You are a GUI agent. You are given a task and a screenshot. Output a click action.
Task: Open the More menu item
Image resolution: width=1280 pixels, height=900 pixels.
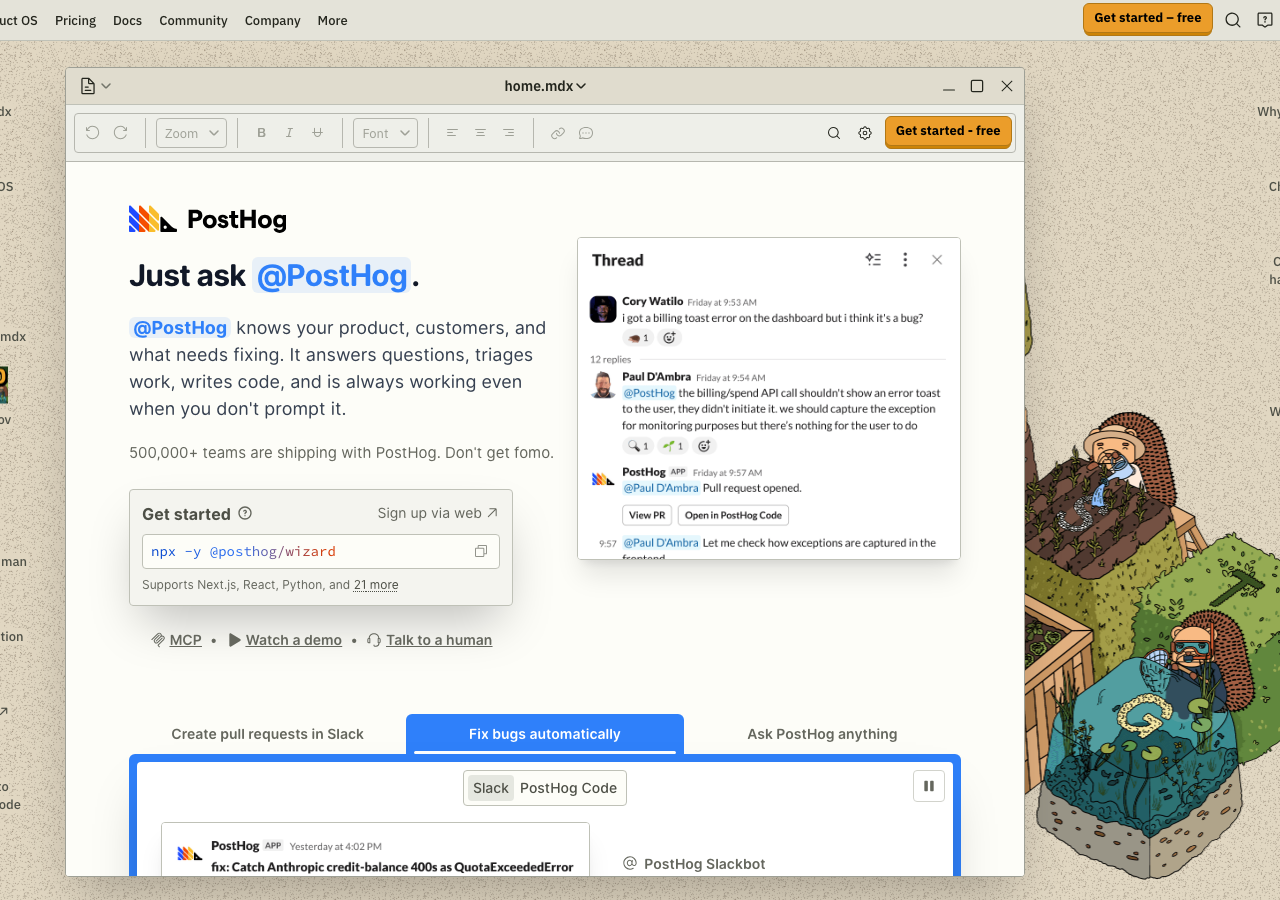[332, 20]
